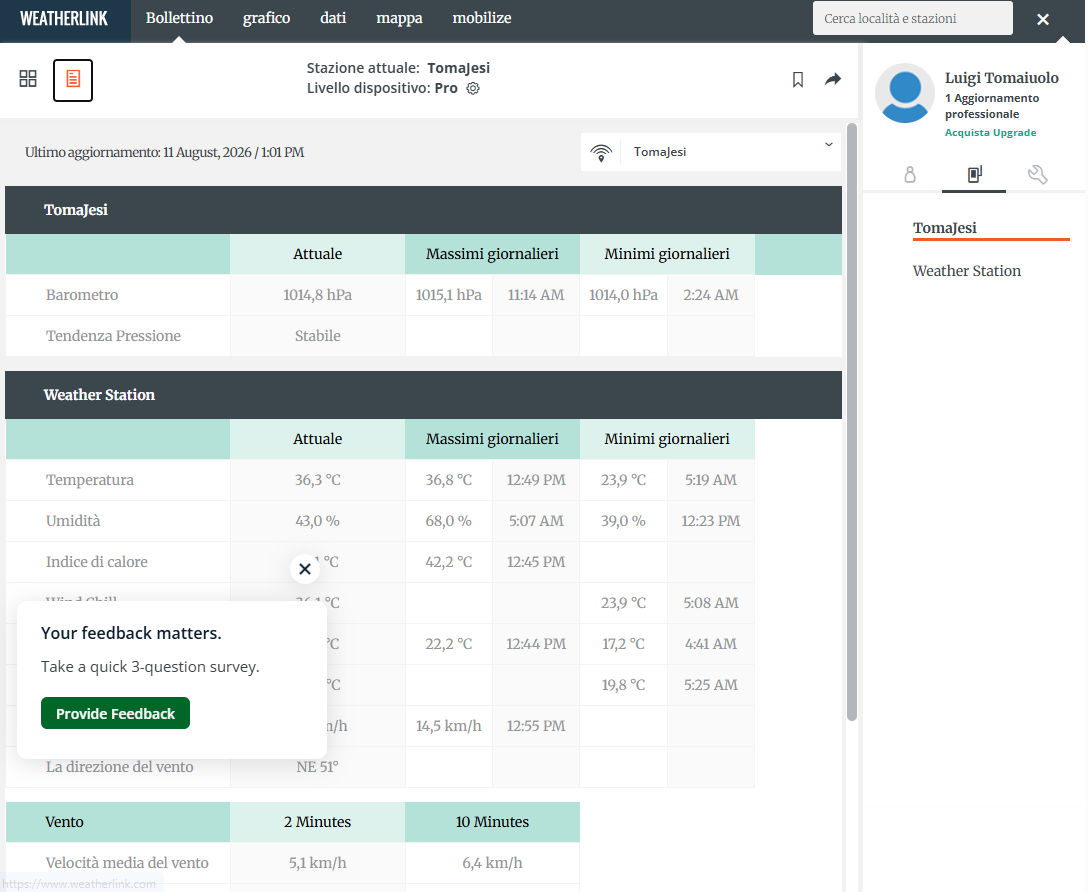Click the Umidità row label
Screen dimensions: 1088x892
coord(73,521)
